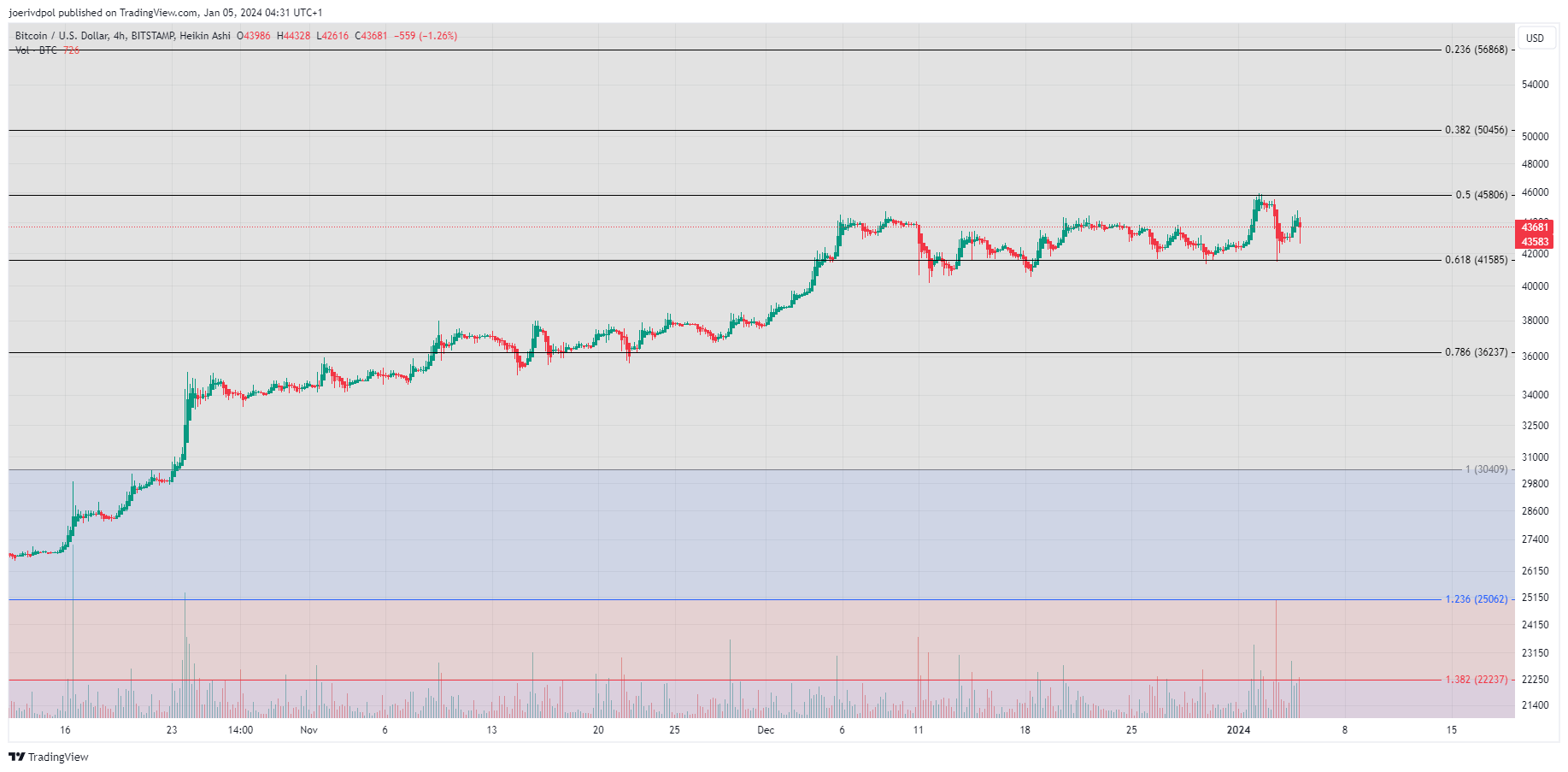Select the 0.786 (36237) Fibonacci label

point(1477,352)
